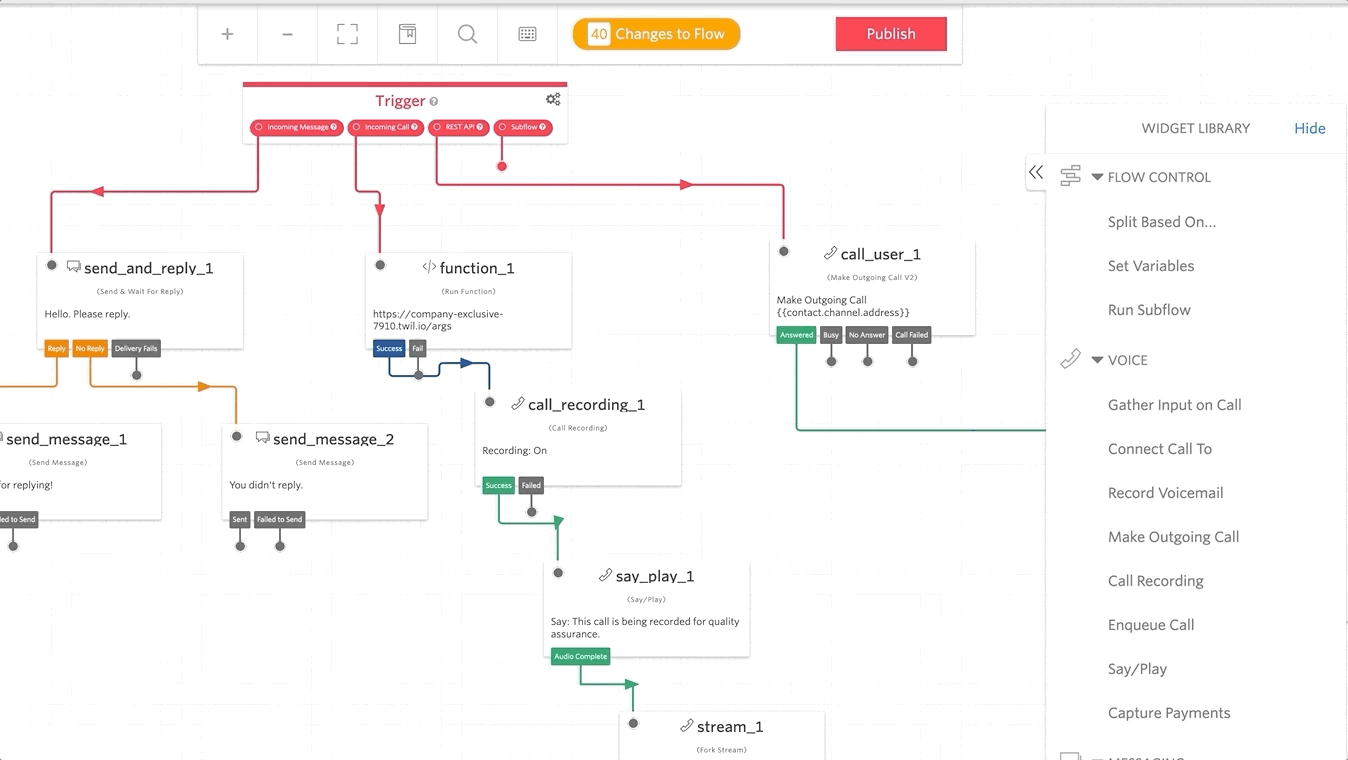The width and height of the screenshot is (1348, 760).
Task: Click the fit-to-screen icon
Action: point(347,34)
